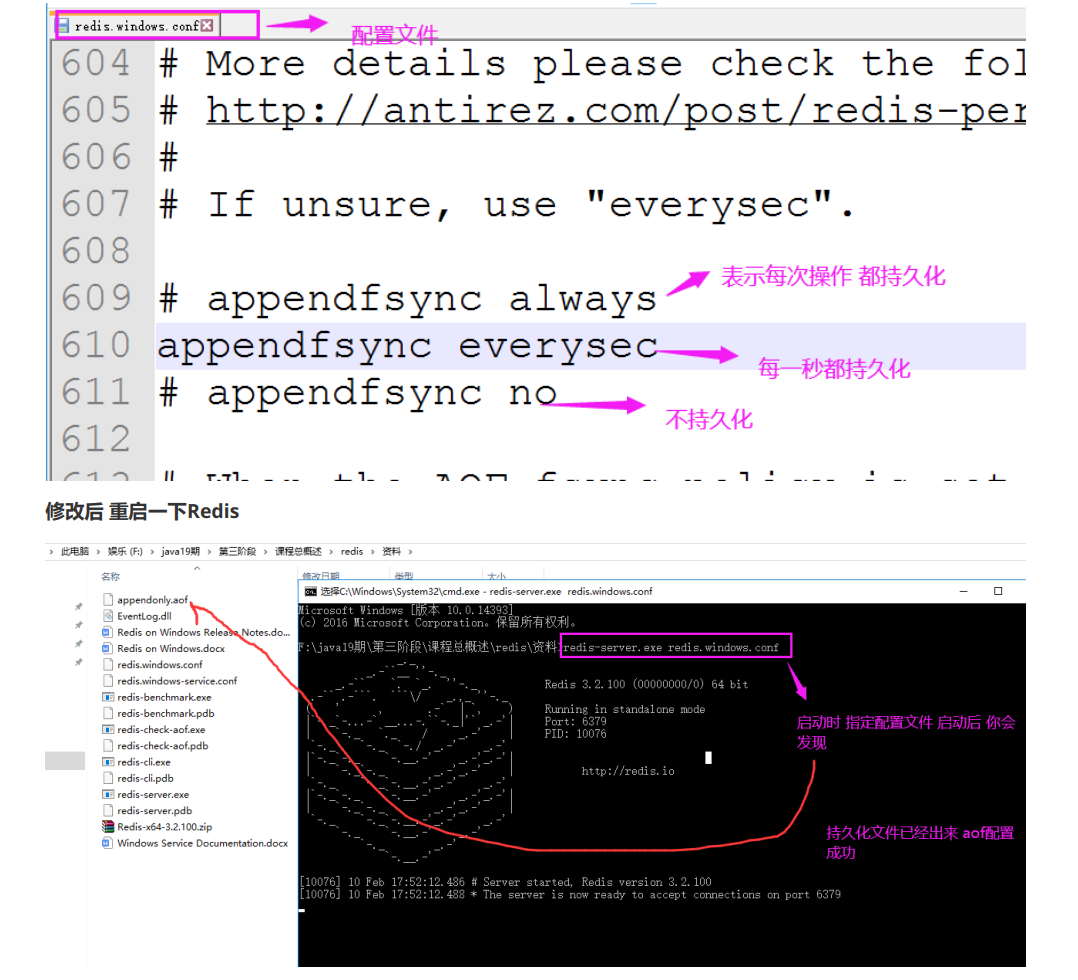1078x980 pixels.
Task: Click line number 609 in the margin
Action: 96,298
